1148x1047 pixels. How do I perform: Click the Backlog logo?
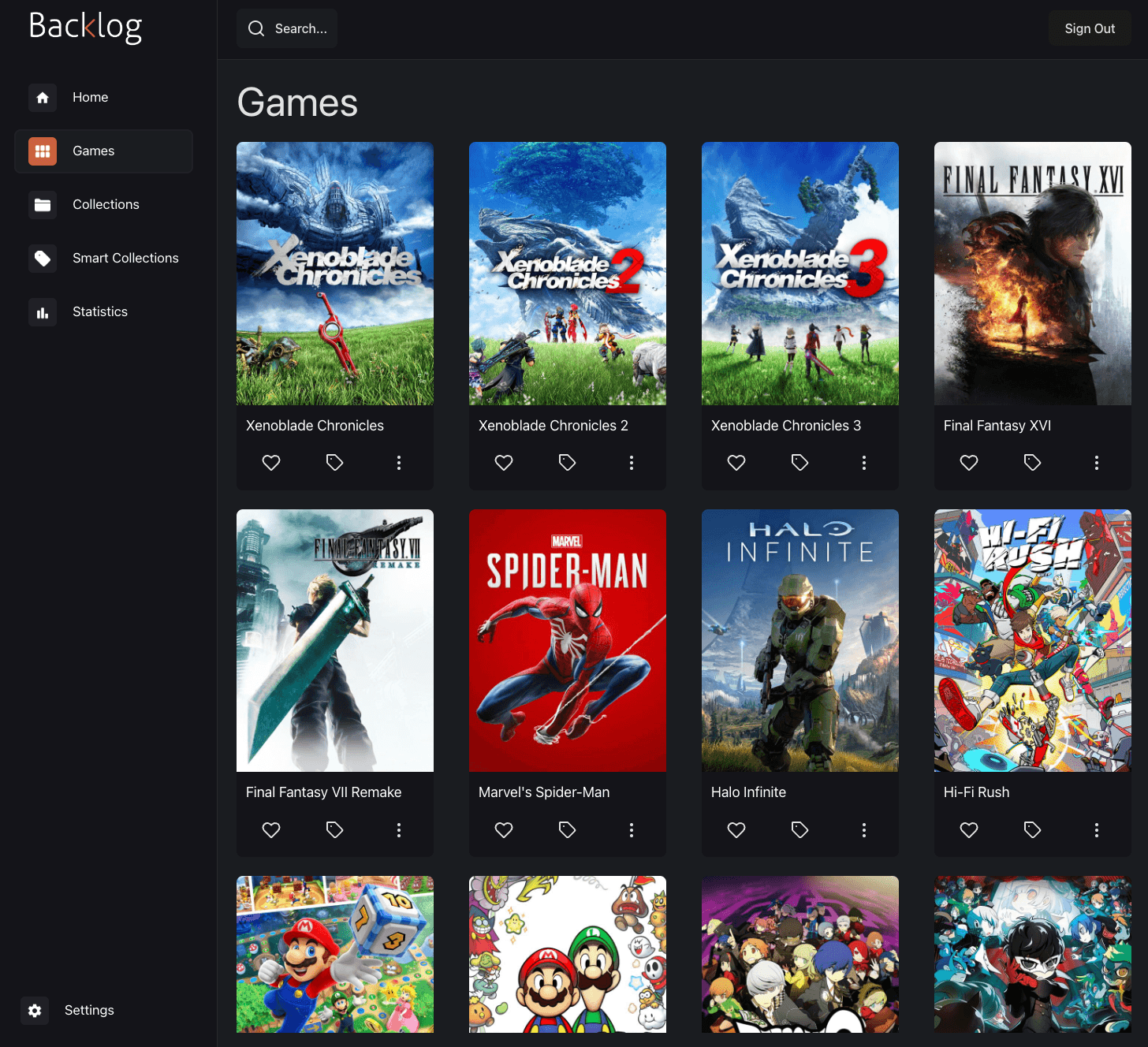[x=85, y=27]
